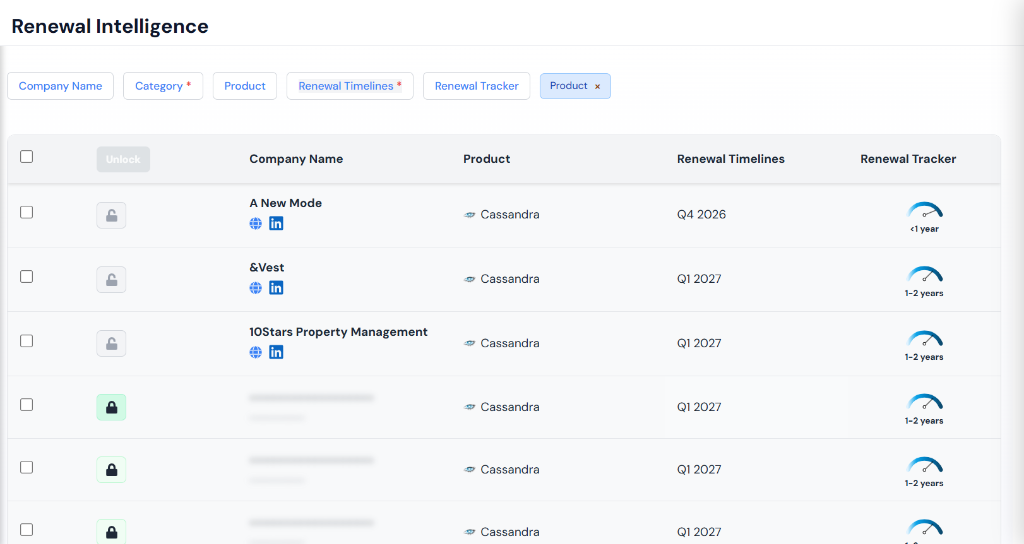Open the A New Mode company name

point(285,203)
